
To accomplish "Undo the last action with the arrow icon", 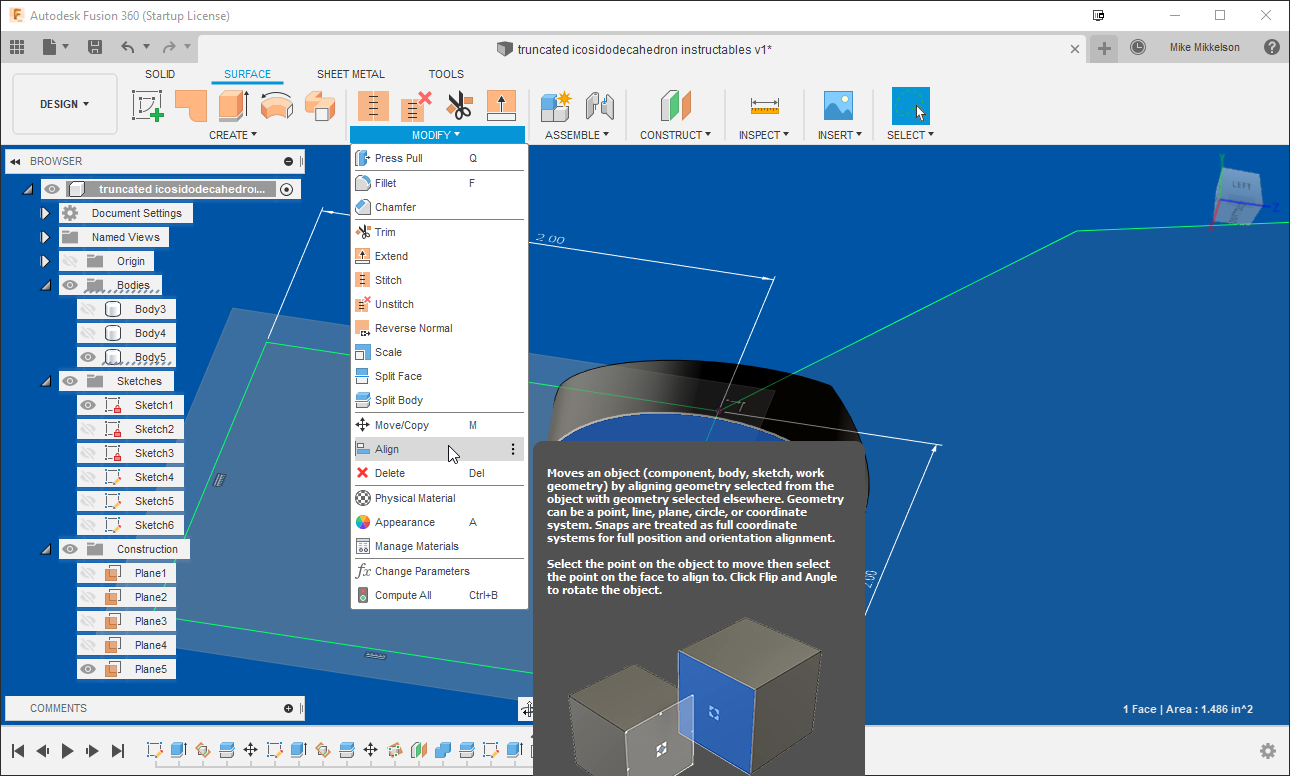I will [x=127, y=47].
